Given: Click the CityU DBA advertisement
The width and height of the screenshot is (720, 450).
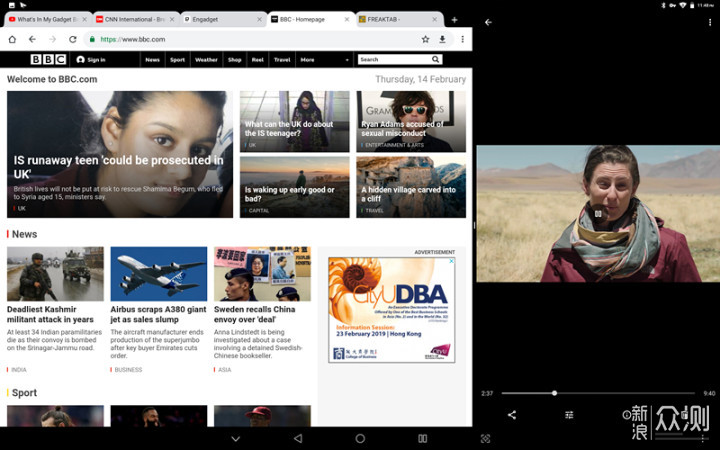Looking at the screenshot, I should coord(391,310).
